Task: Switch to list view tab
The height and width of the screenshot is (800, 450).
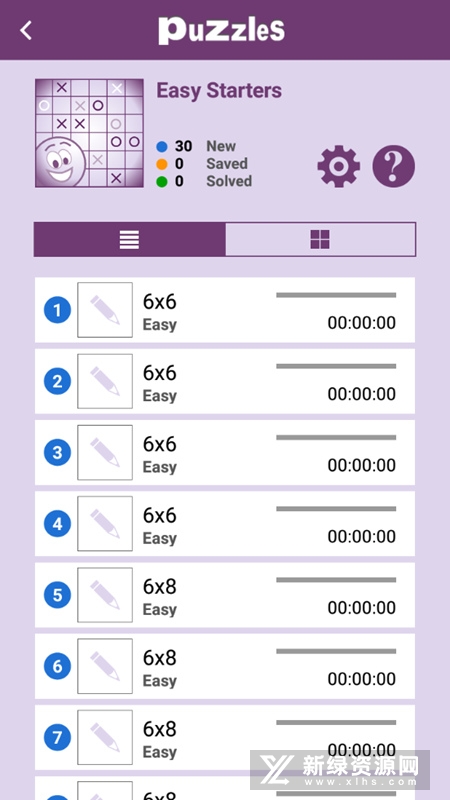Action: tap(130, 239)
